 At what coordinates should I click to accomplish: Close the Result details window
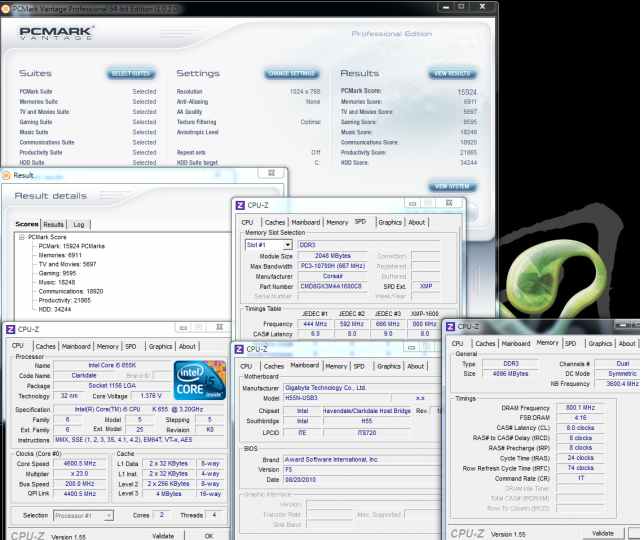(271, 173)
